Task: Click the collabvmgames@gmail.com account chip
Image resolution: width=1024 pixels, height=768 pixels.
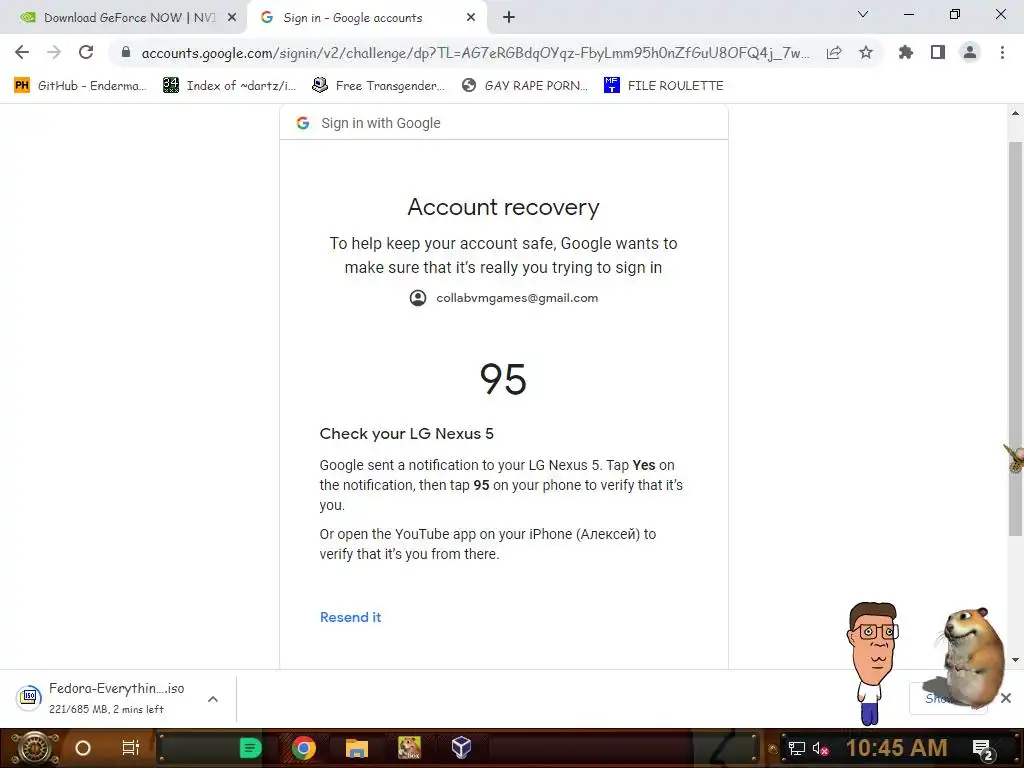Action: point(504,298)
